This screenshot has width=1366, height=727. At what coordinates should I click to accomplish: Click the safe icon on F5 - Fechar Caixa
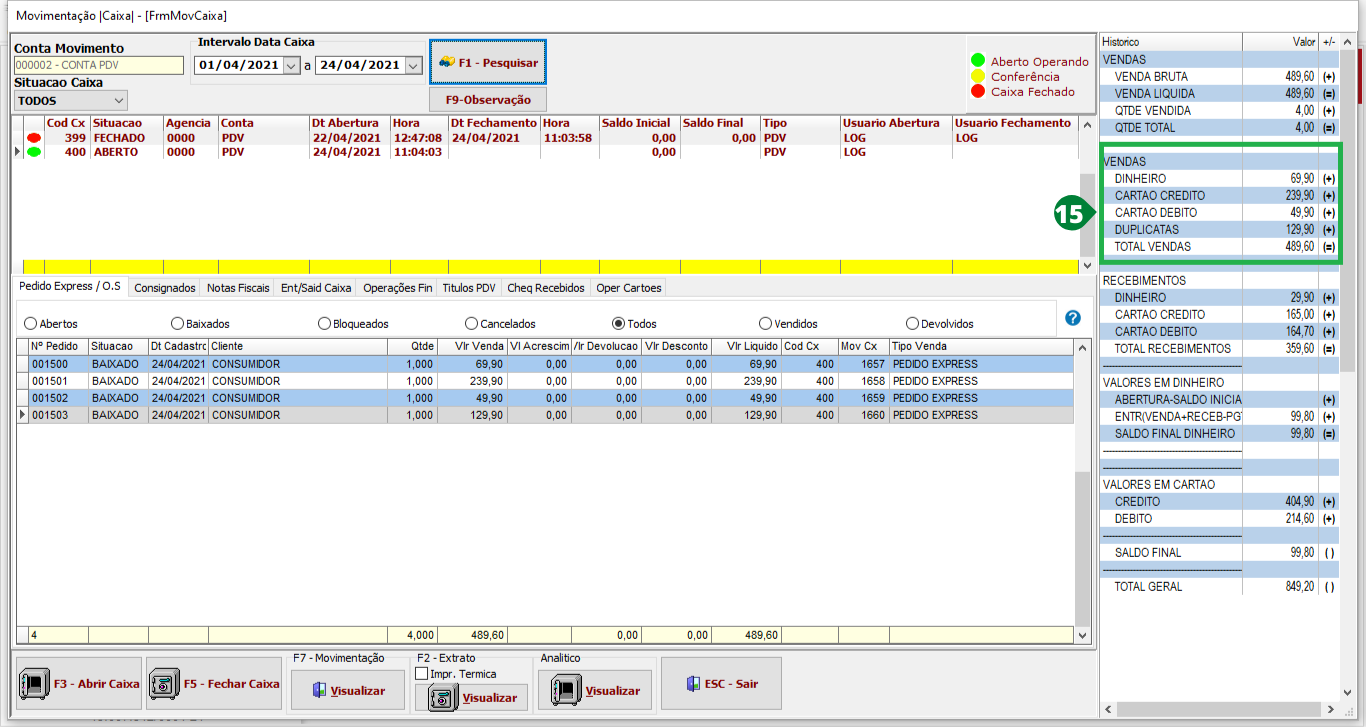[x=162, y=684]
